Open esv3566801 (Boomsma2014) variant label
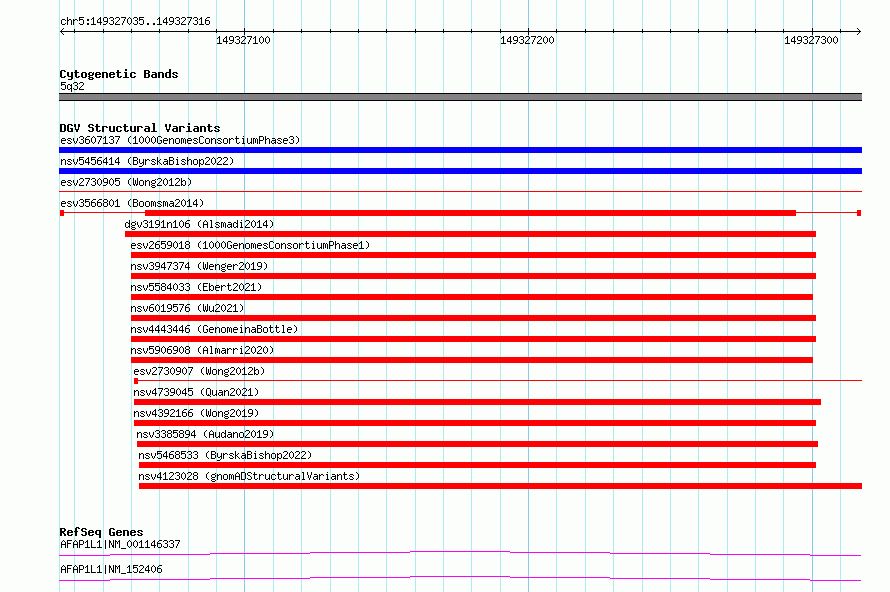 pos(132,203)
